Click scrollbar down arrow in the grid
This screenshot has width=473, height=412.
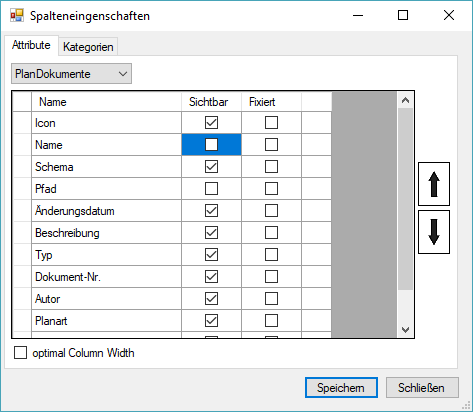pos(405,330)
